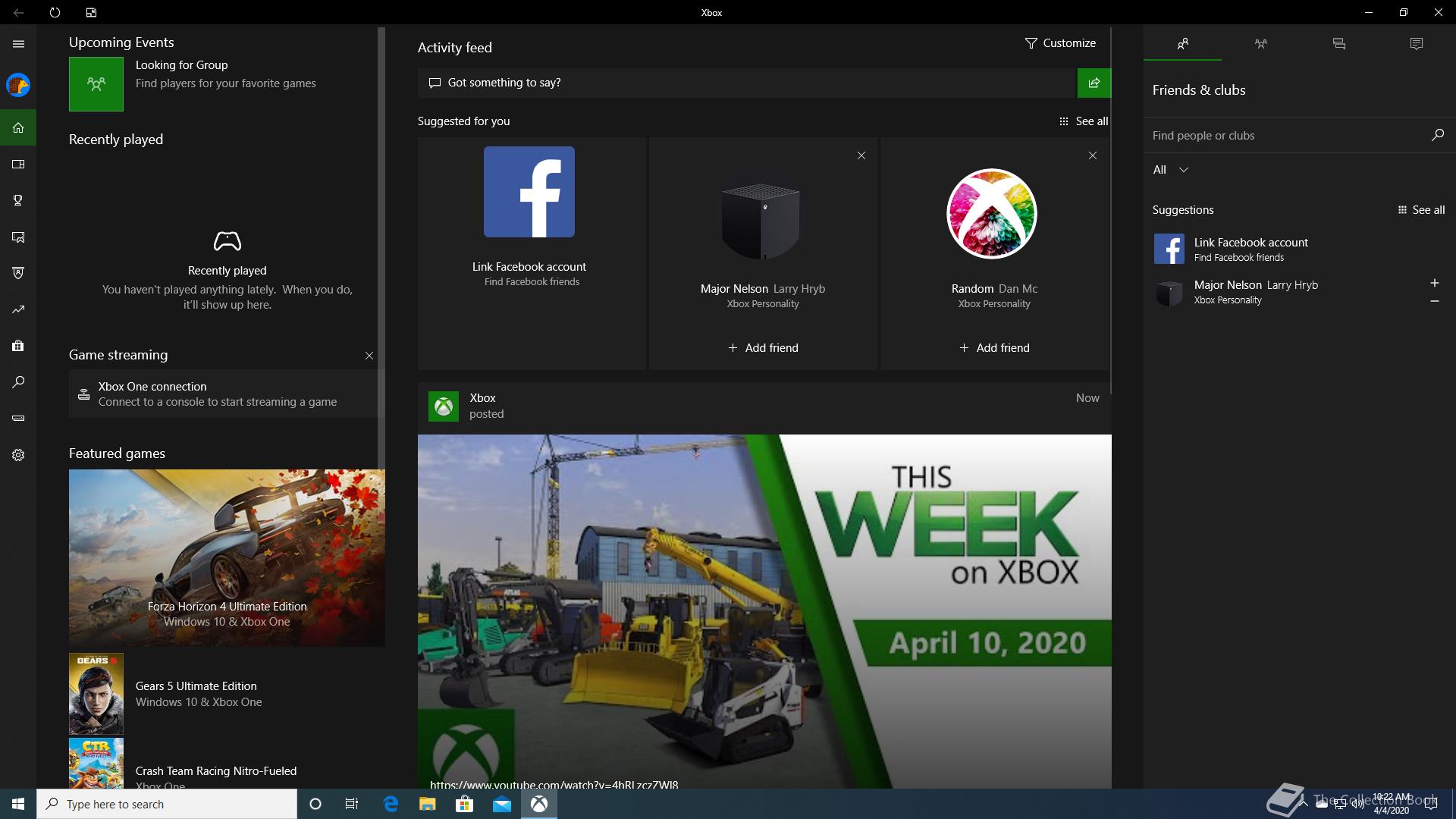Open Link Facebook account card

tap(532, 253)
